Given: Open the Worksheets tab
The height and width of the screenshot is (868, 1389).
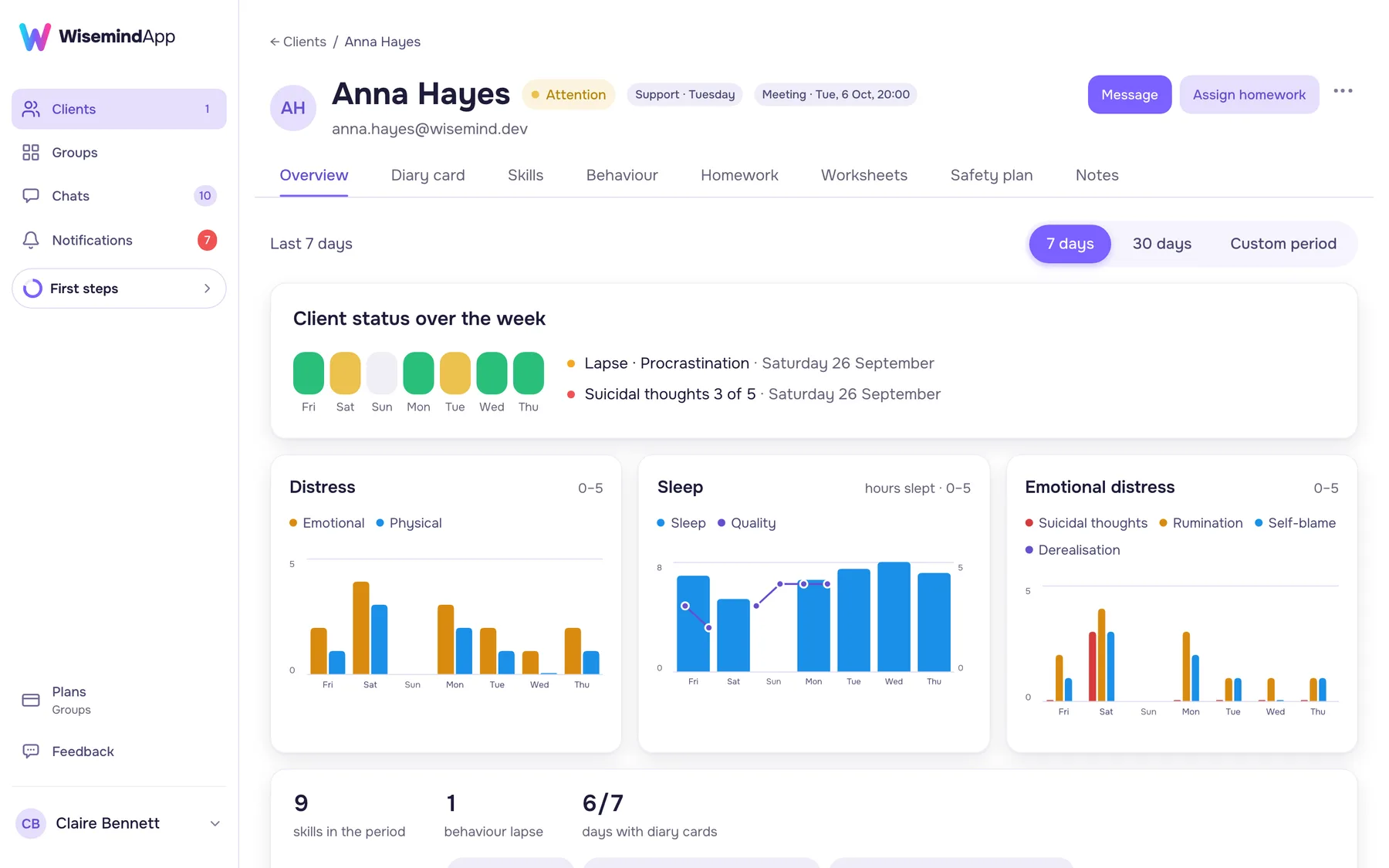Looking at the screenshot, I should pos(864,175).
